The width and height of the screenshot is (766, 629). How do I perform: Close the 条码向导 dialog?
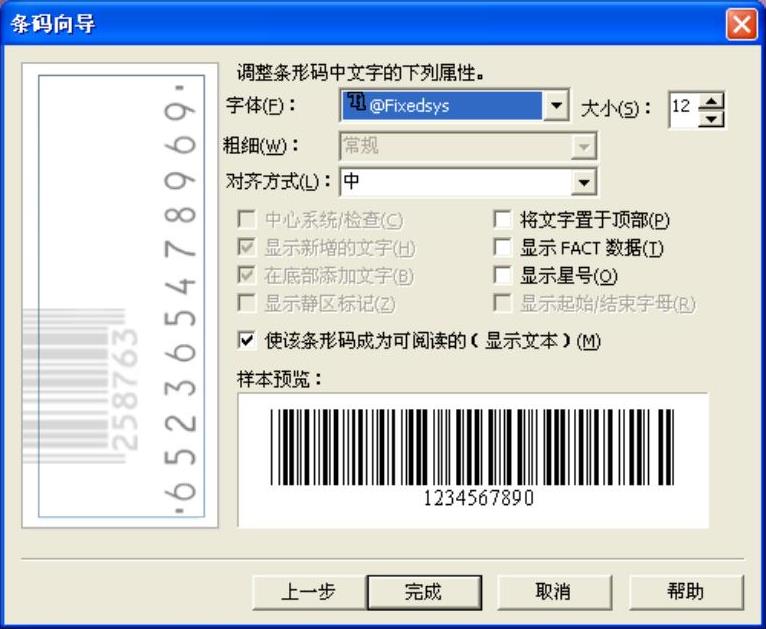point(741,23)
